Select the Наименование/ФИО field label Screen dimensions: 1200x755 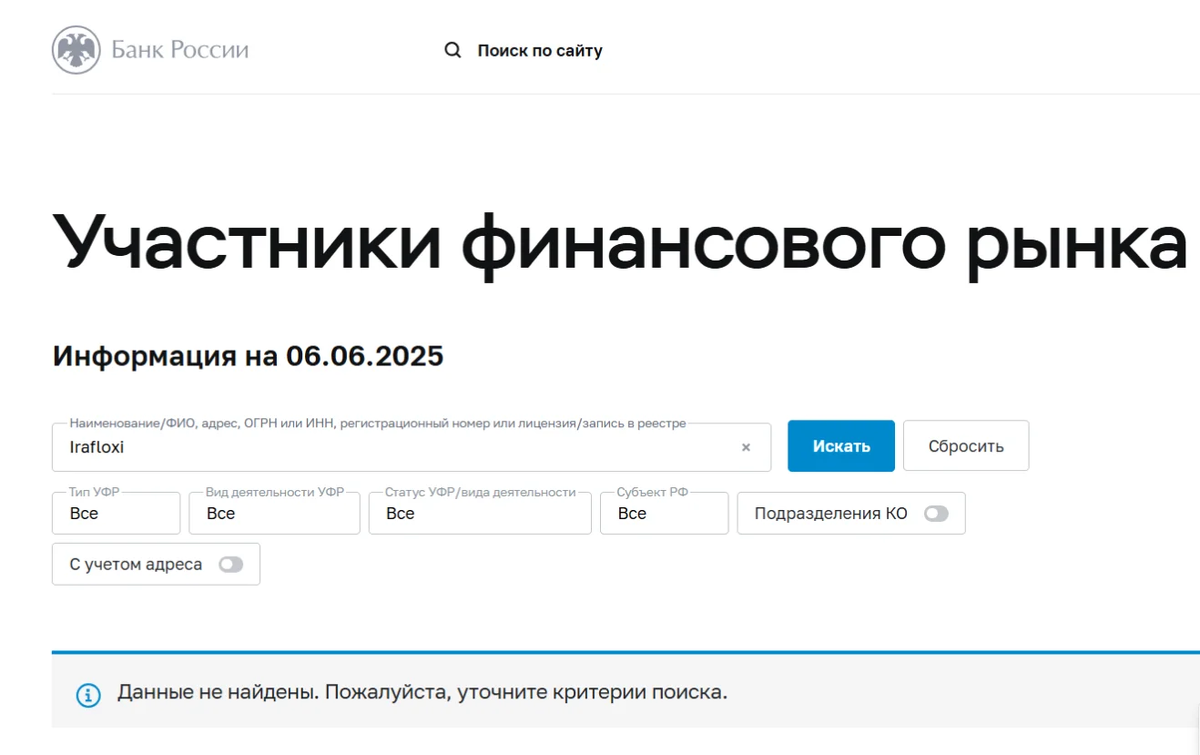tap(380, 423)
